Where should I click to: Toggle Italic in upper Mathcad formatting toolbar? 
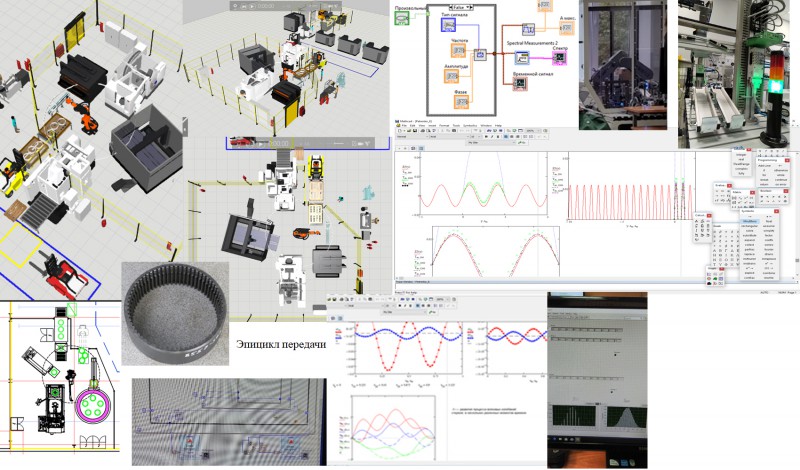[492, 137]
